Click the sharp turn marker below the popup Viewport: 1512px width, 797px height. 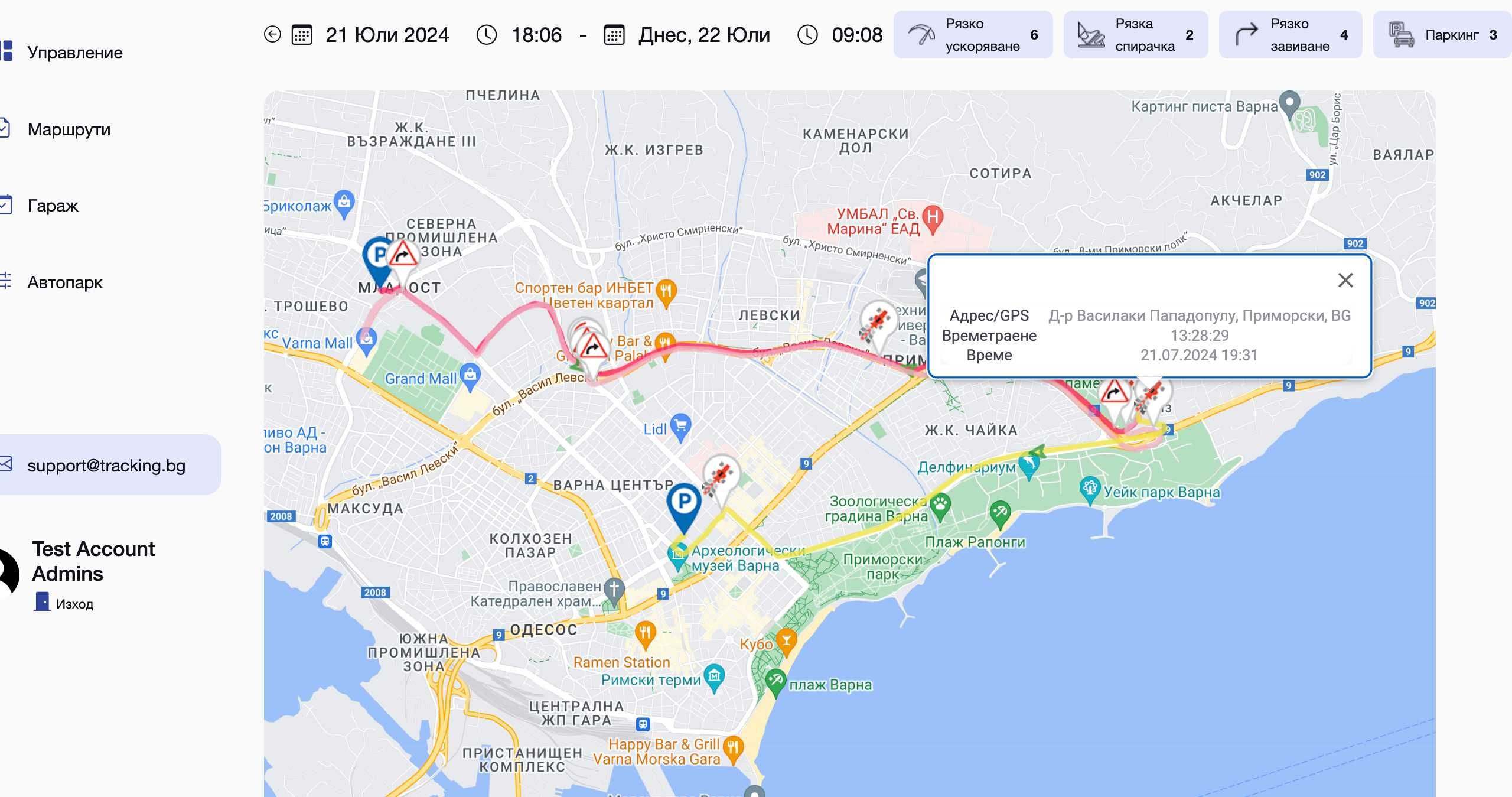(1114, 396)
